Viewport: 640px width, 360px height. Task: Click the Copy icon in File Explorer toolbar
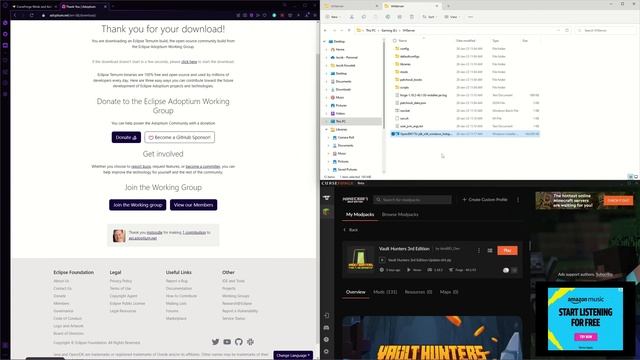(x=364, y=17)
